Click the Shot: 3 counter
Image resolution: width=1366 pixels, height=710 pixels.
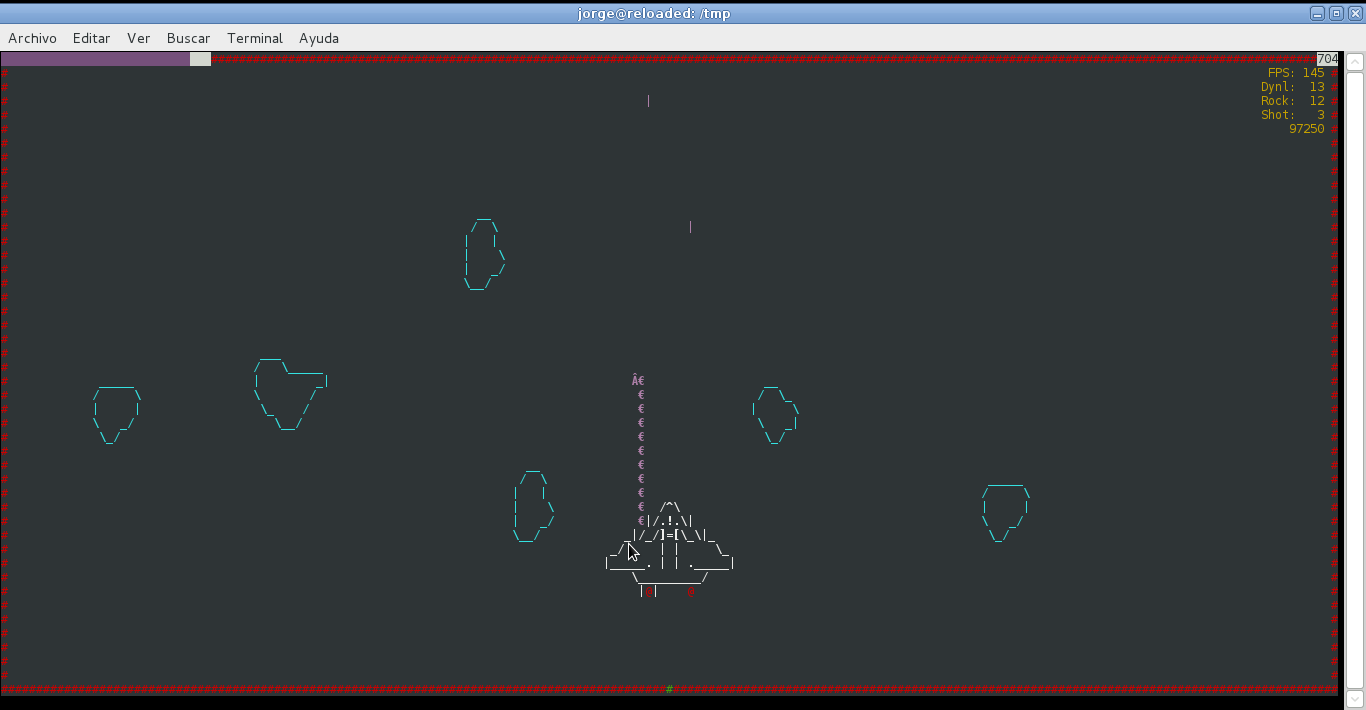coord(1292,115)
